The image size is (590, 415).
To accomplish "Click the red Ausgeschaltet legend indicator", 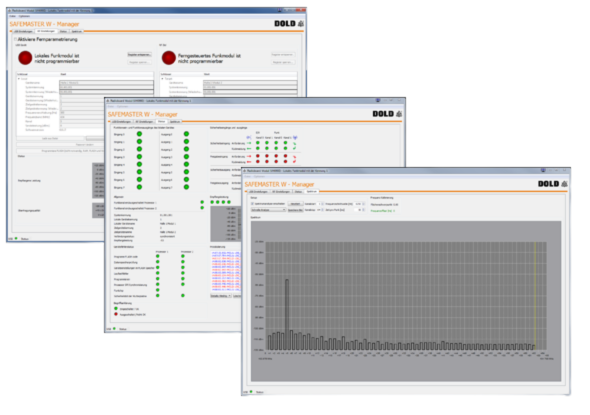I will click(116, 314).
